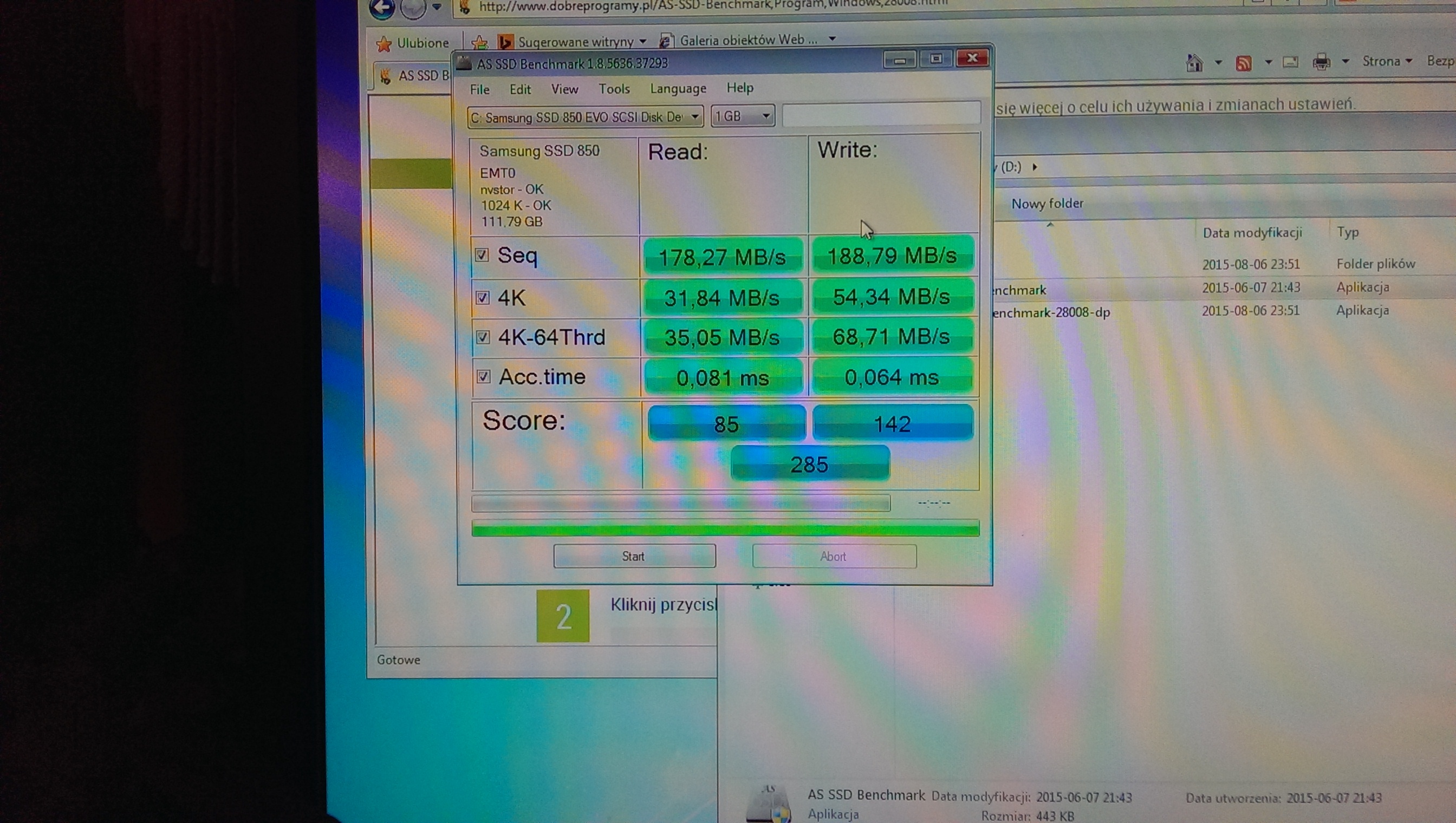Viewport: 1456px width, 823px height.
Task: Open the File menu in AS SSD
Action: pos(479,89)
